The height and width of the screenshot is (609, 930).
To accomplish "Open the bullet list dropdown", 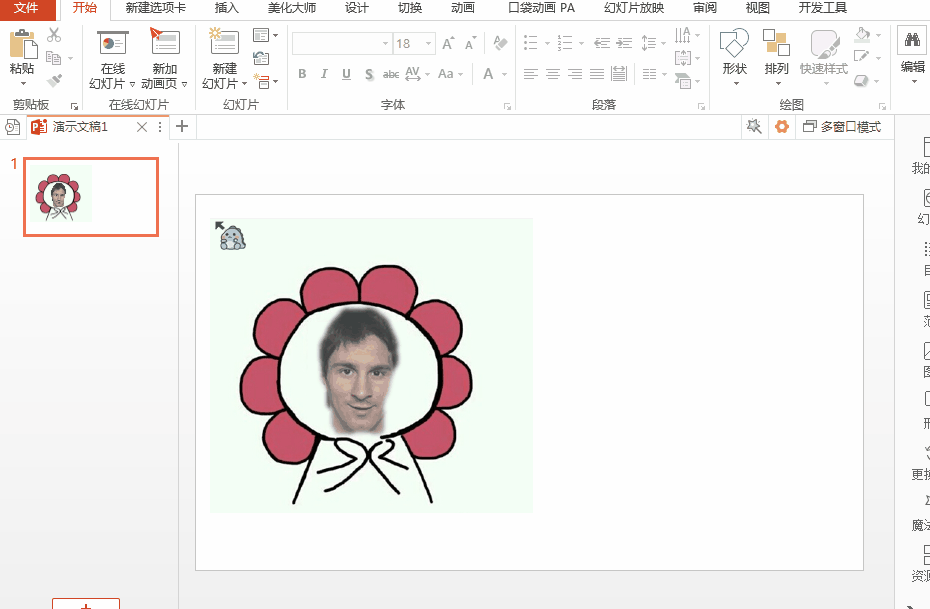I will pyautogui.click(x=545, y=42).
